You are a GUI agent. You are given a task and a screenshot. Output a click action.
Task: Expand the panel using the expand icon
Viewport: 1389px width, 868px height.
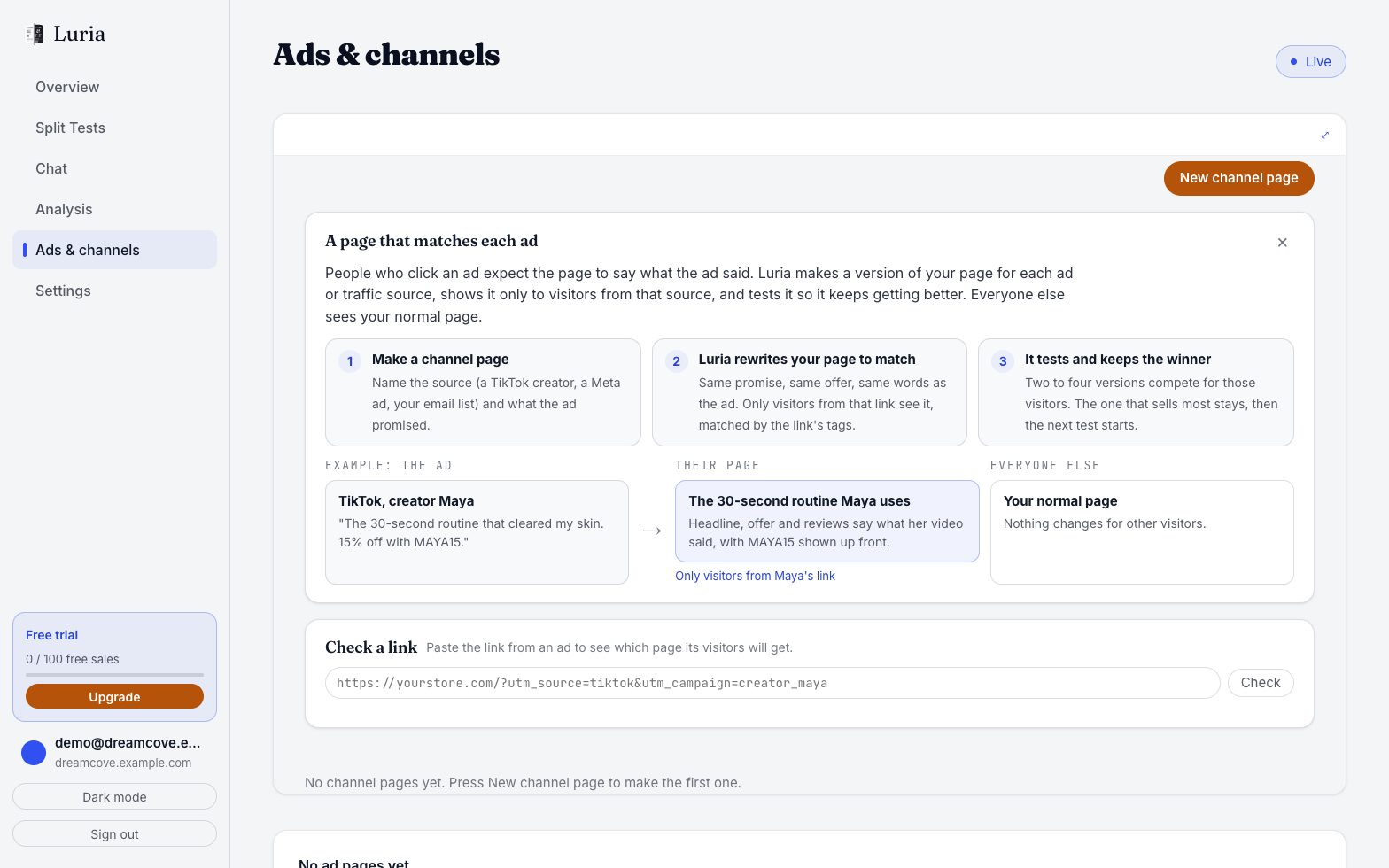point(1325,136)
